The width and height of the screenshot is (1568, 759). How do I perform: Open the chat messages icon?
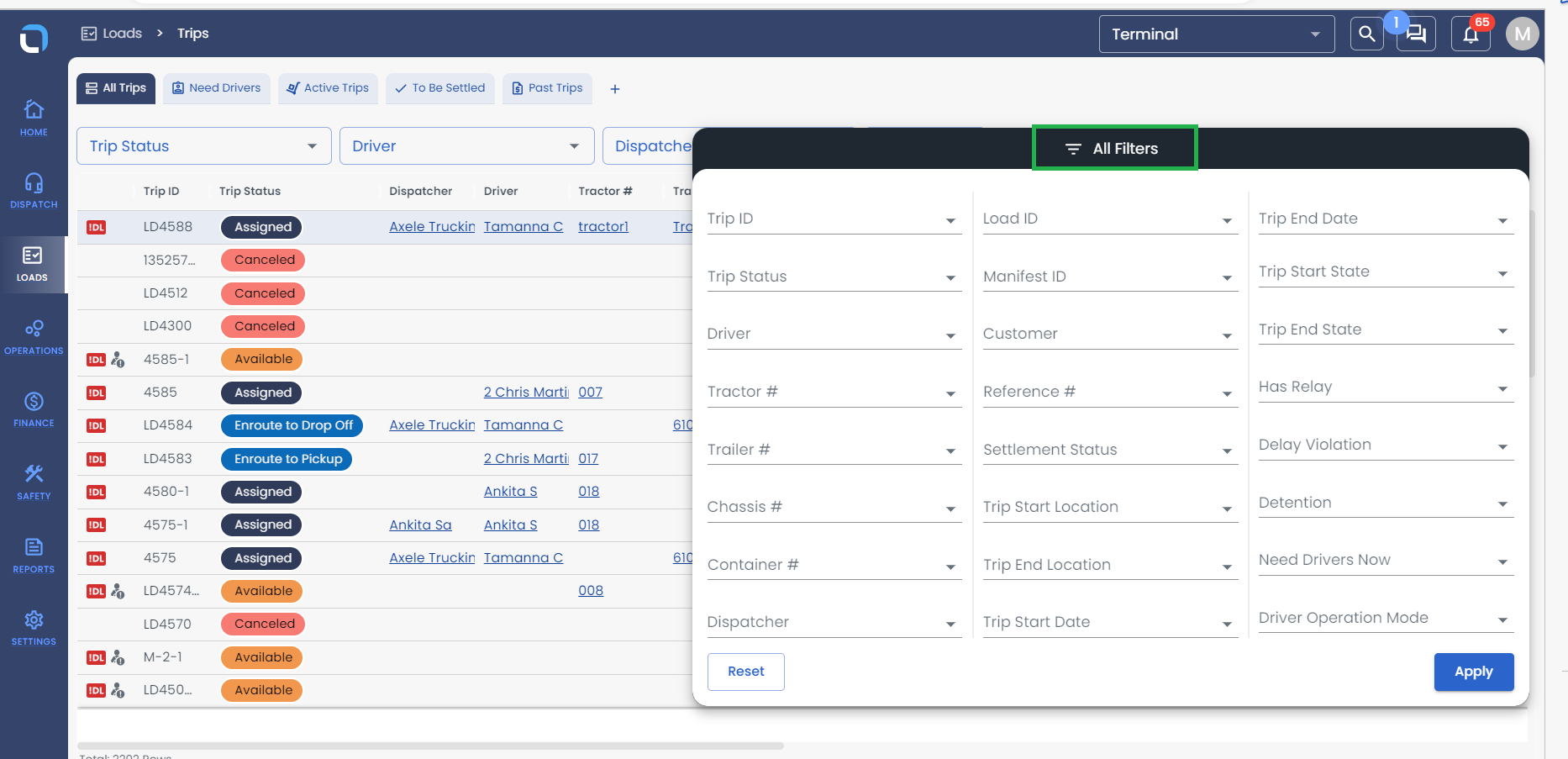click(1416, 34)
